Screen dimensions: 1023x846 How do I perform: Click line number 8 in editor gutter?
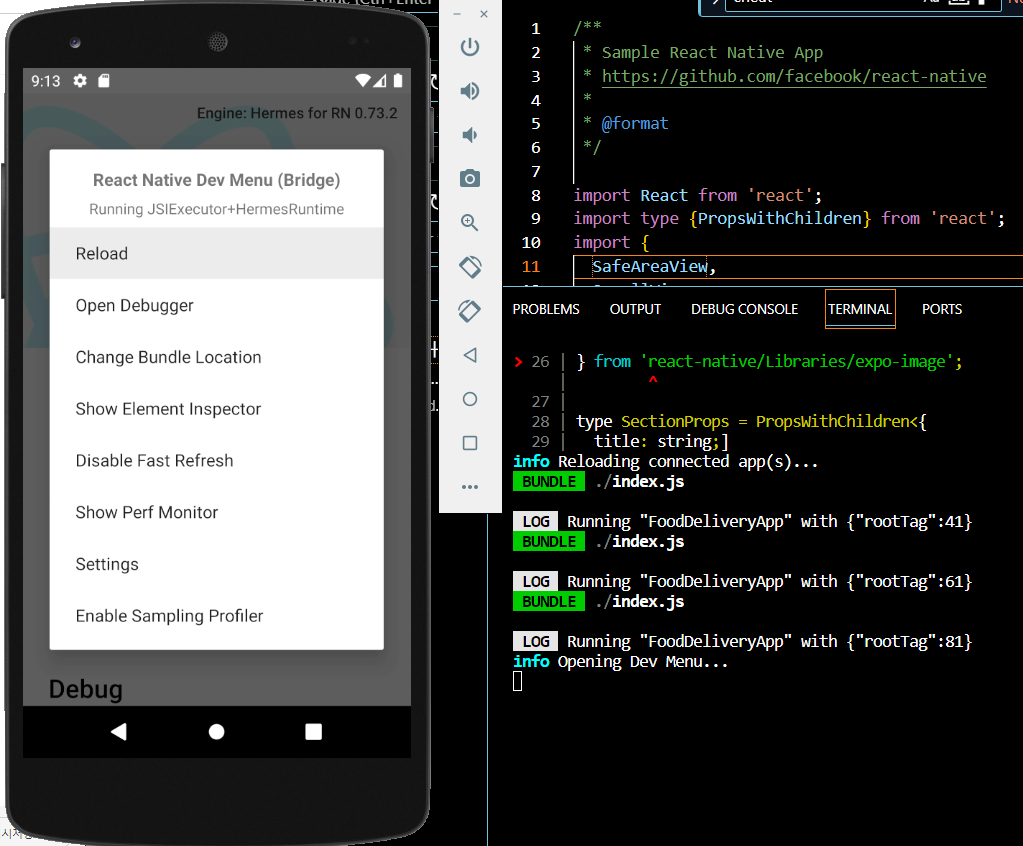tap(536, 195)
